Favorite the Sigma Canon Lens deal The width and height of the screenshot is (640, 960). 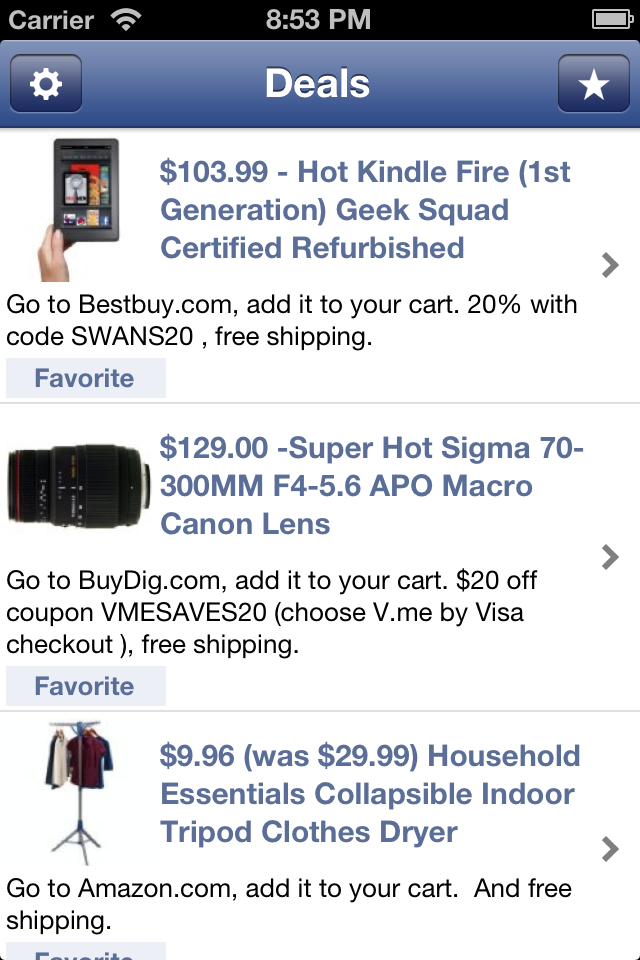click(85, 686)
